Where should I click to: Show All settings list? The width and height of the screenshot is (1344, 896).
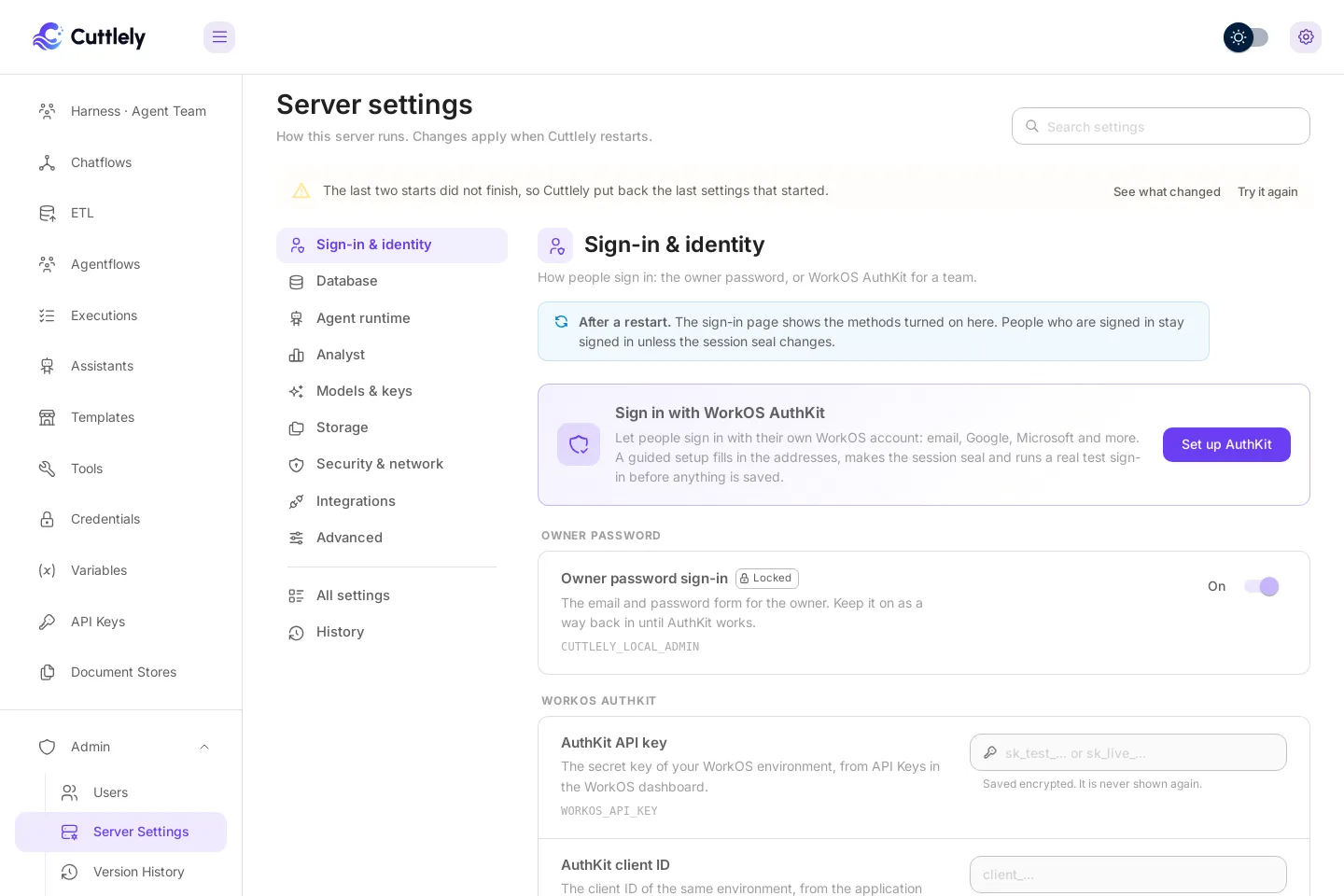coord(392,595)
